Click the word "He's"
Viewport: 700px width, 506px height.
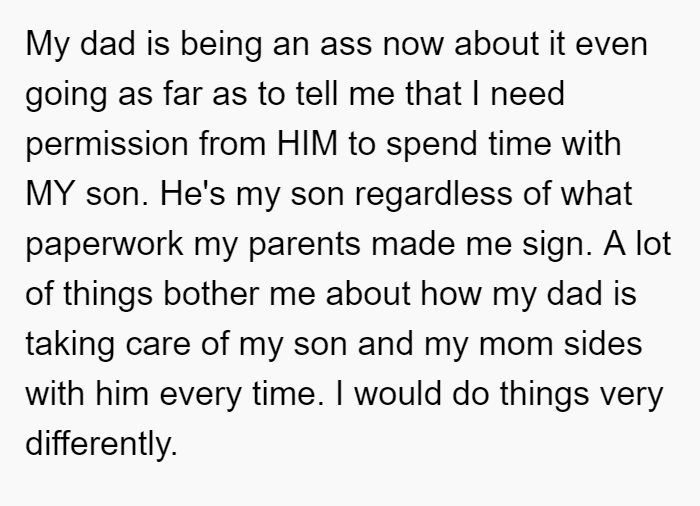click(192, 193)
